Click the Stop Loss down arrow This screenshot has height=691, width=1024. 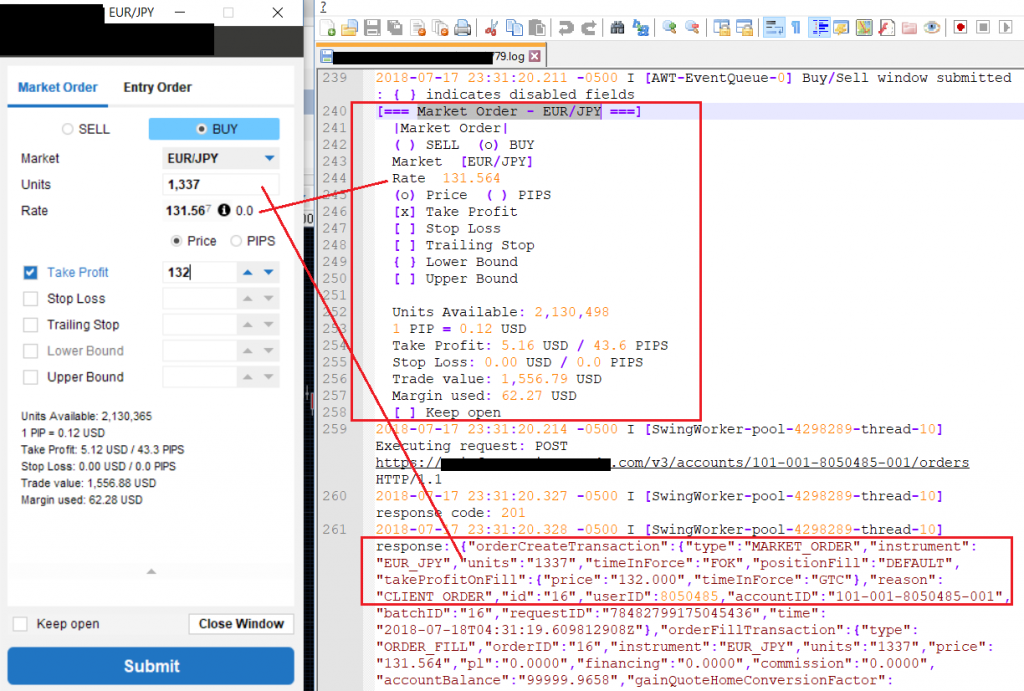(269, 298)
